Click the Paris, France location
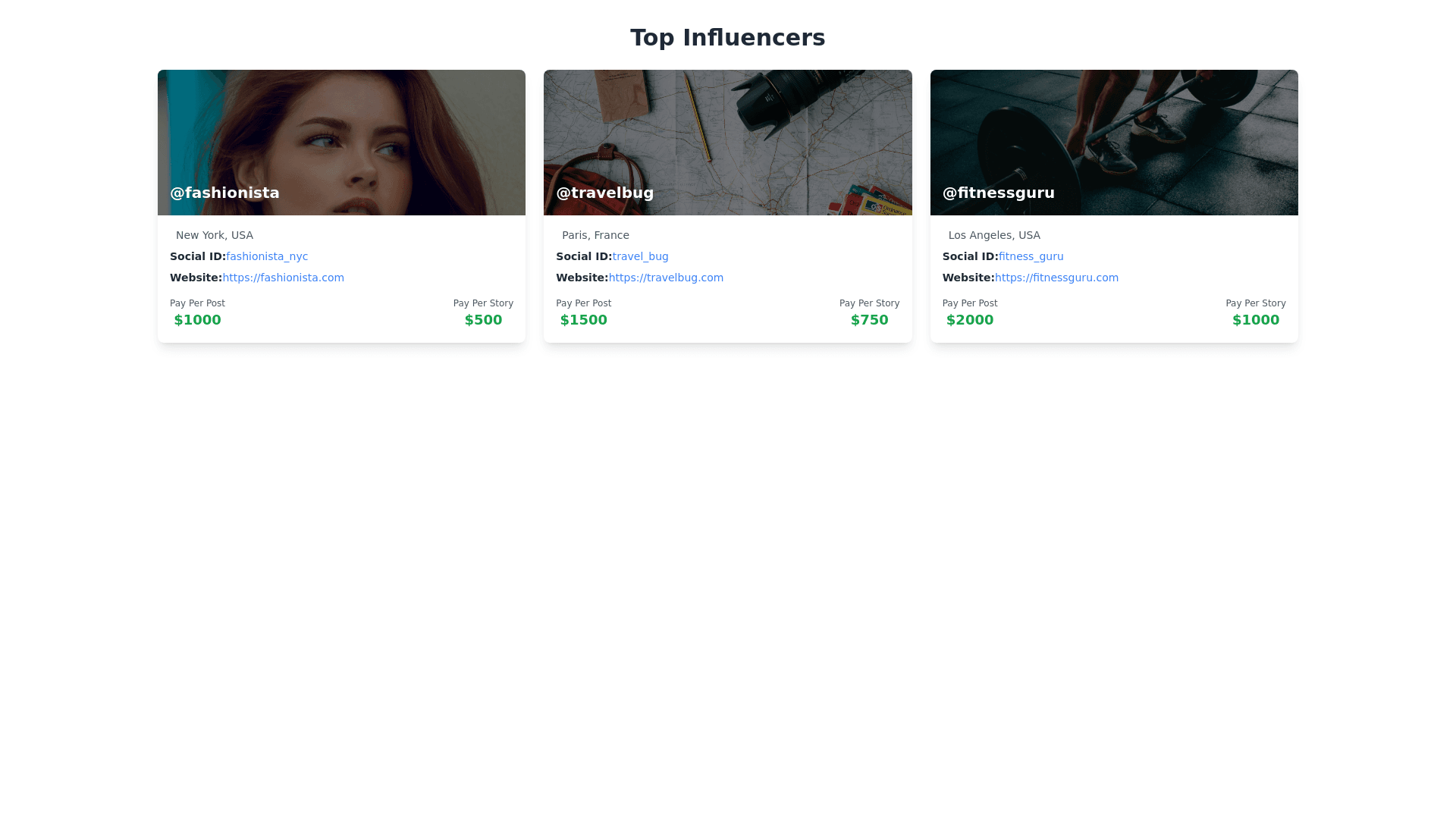The image size is (1456, 819). click(595, 235)
